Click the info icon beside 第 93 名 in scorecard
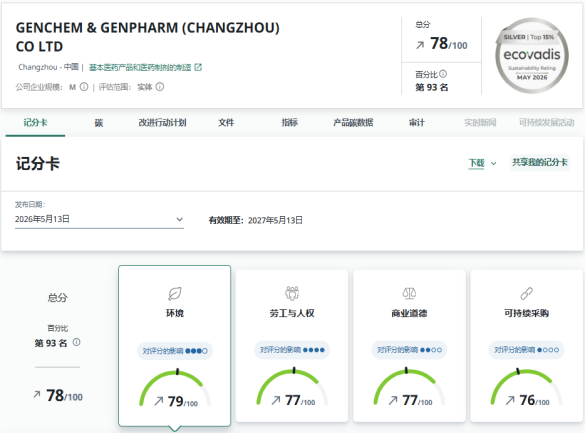 [x=76, y=342]
